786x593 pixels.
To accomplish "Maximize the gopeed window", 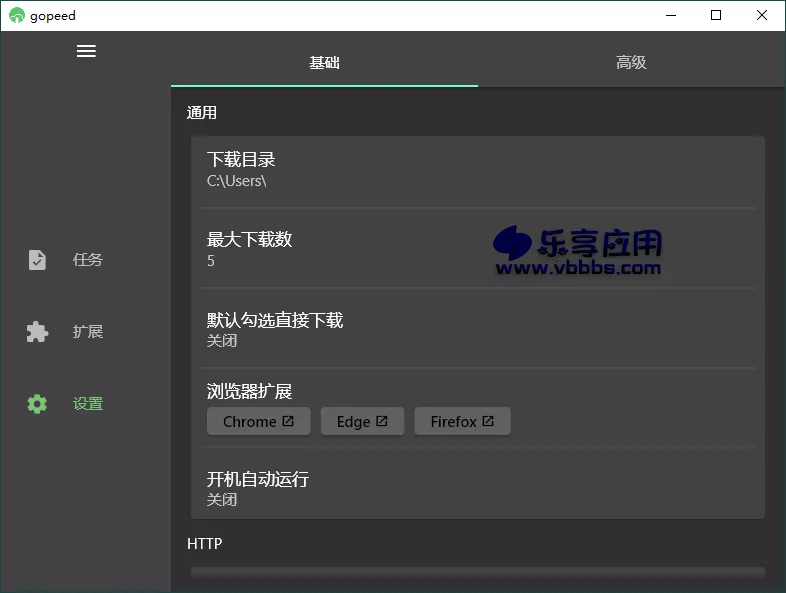I will pos(716,16).
